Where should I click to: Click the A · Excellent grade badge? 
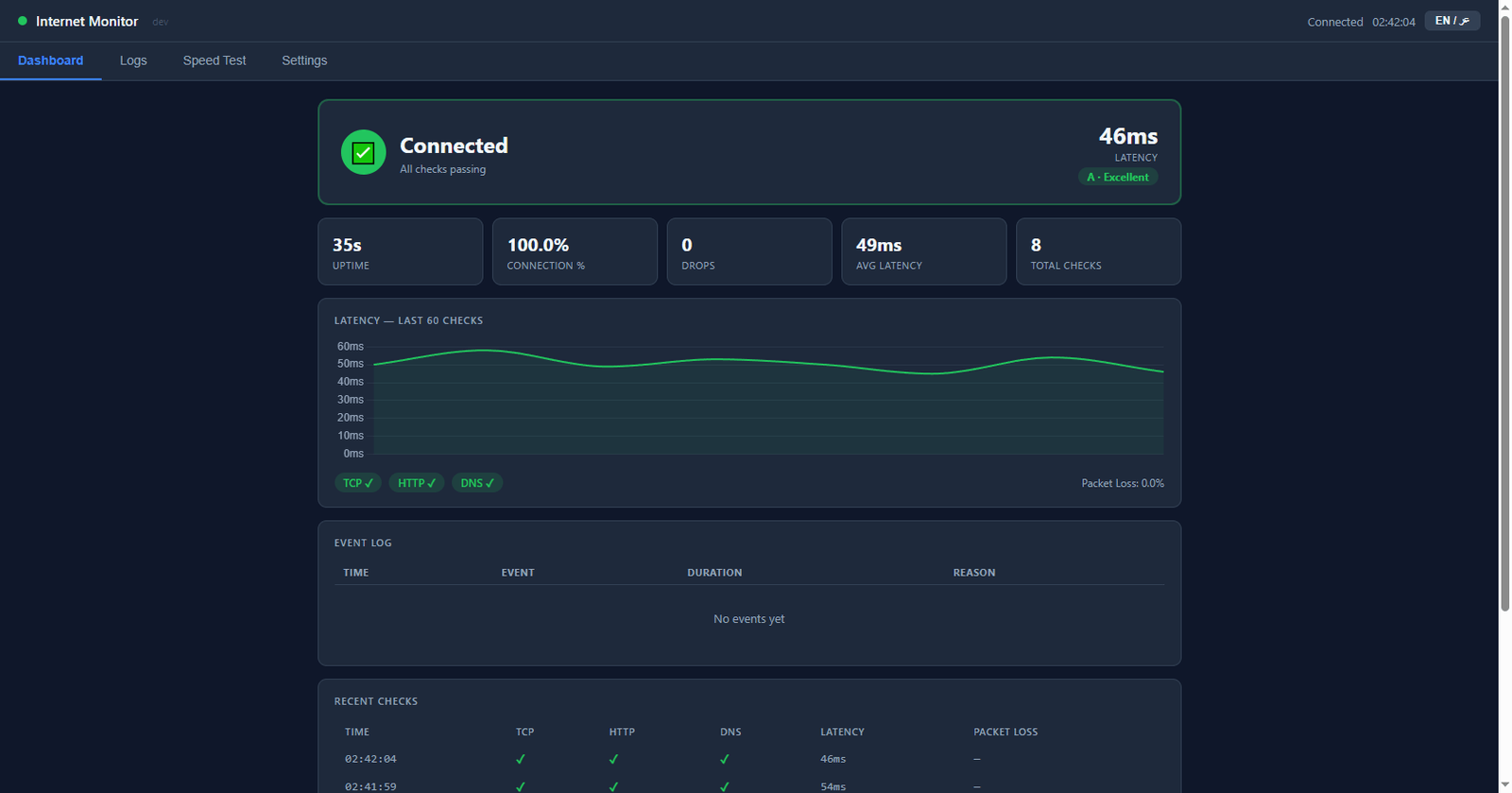pyautogui.click(x=1118, y=177)
